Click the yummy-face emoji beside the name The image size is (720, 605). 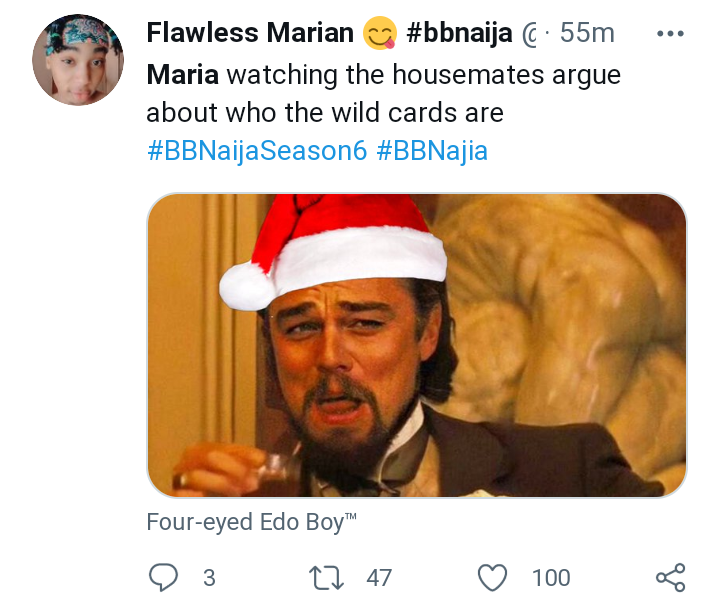pos(381,34)
